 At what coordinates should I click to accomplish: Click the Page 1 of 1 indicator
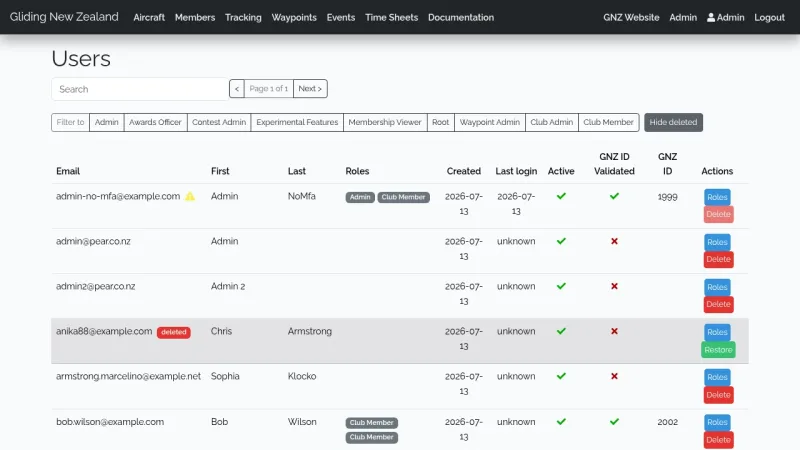click(269, 89)
